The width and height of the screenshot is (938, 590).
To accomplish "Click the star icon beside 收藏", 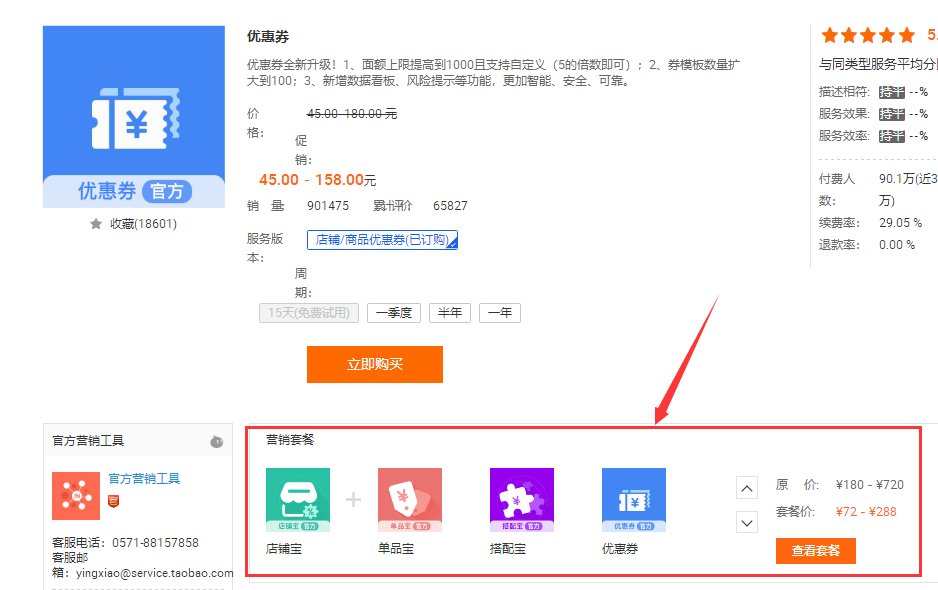I will tap(96, 224).
